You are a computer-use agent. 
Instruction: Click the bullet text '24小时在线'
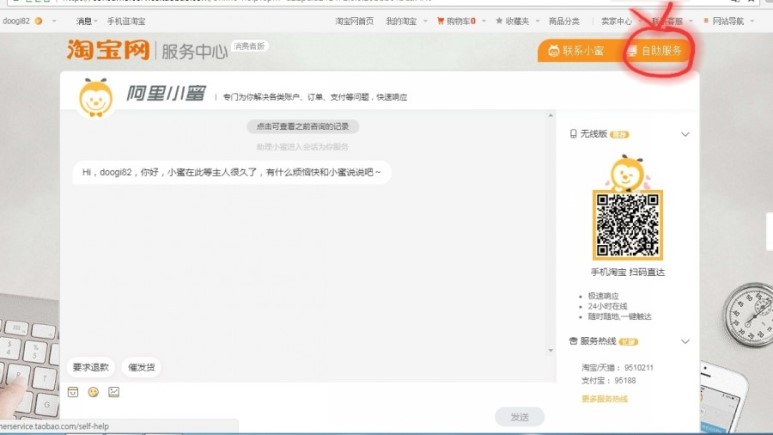(607, 306)
